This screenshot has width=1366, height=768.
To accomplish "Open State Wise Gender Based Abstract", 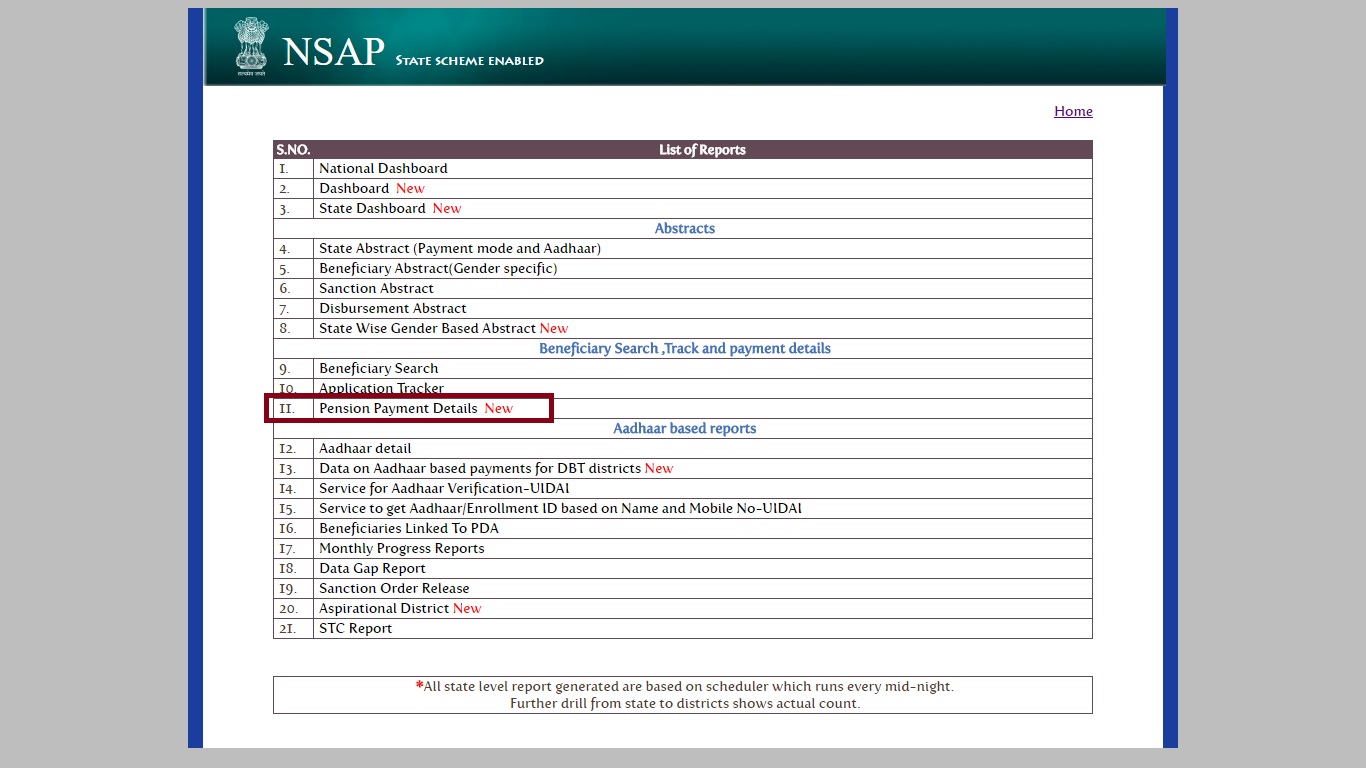I will pos(427,329).
